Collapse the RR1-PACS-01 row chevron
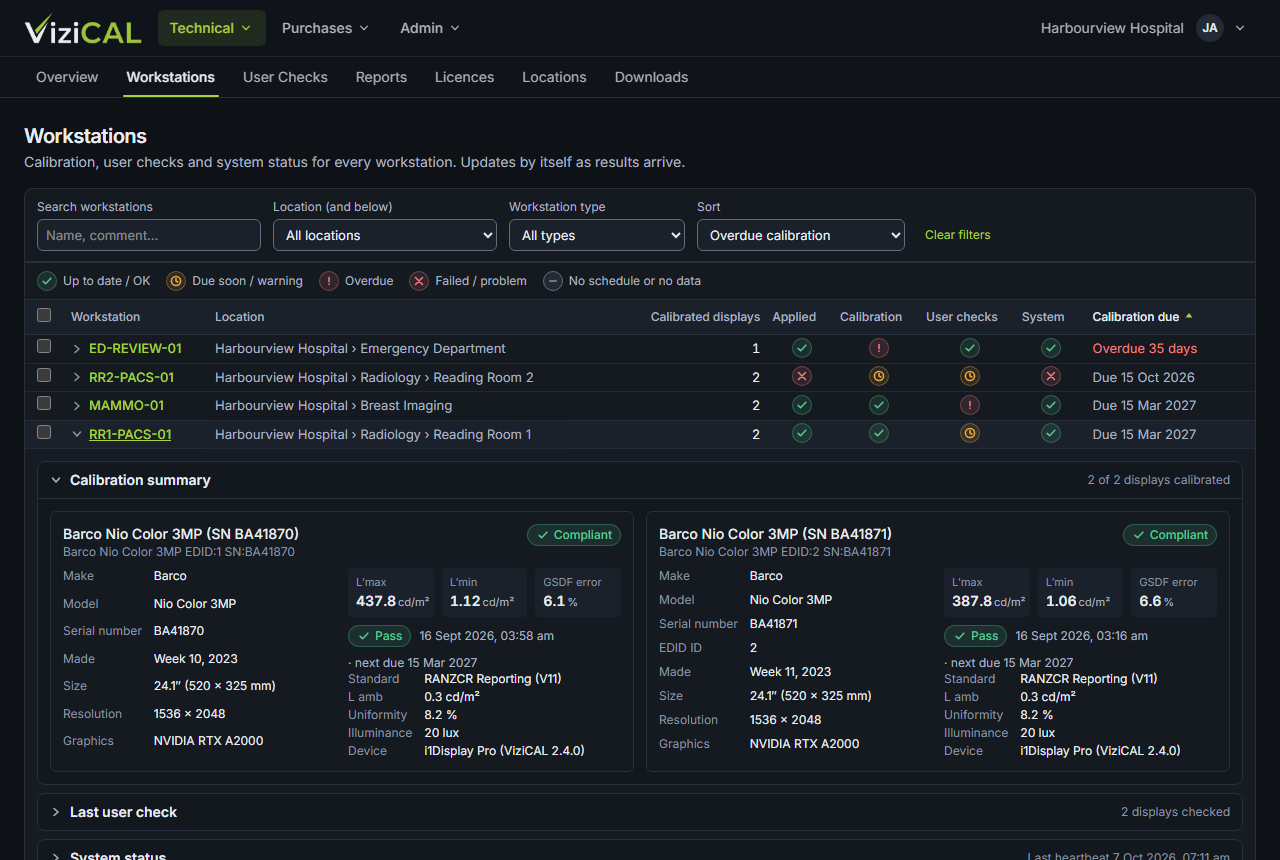Screen dimensions: 1280x860 tap(77, 434)
